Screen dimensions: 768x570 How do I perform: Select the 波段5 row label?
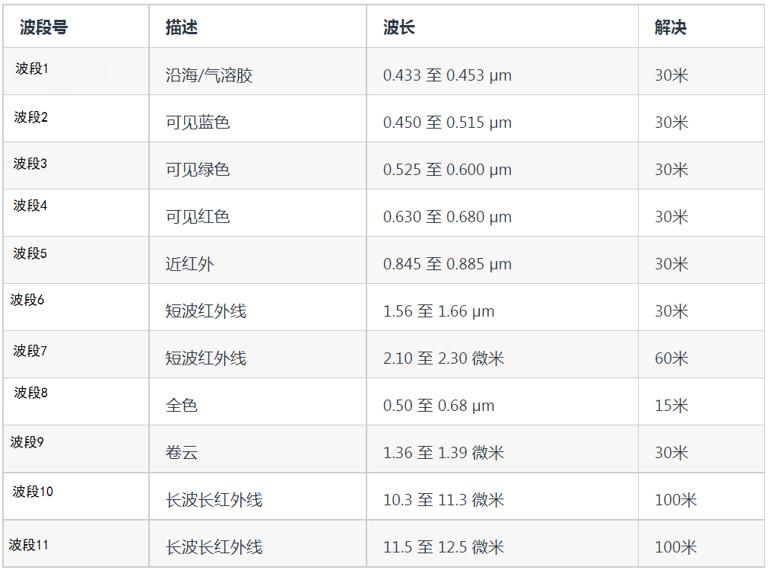30,253
